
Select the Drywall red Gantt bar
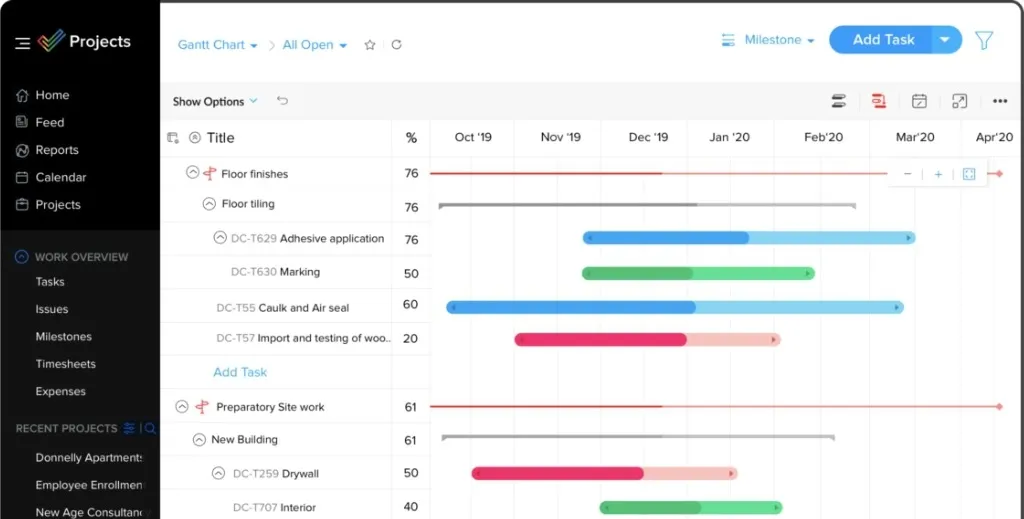click(605, 473)
